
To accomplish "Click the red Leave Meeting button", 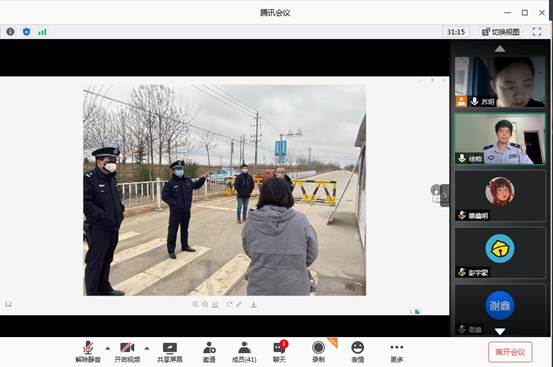I will click(x=510, y=352).
